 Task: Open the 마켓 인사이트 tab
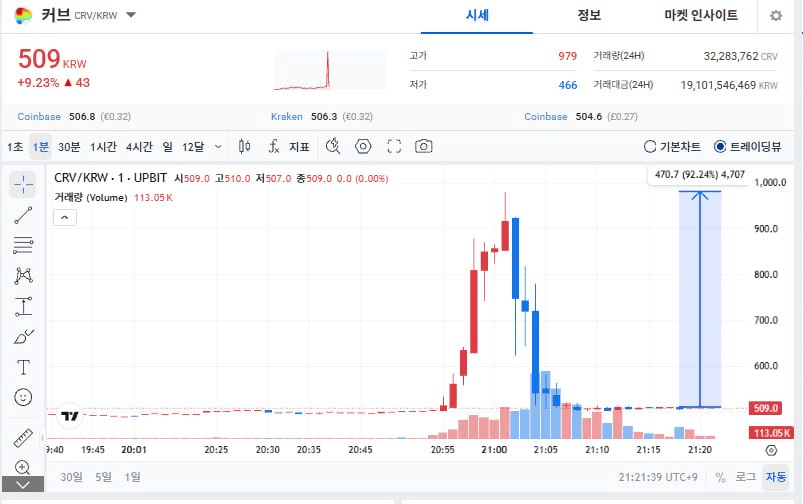pyautogui.click(x=701, y=15)
